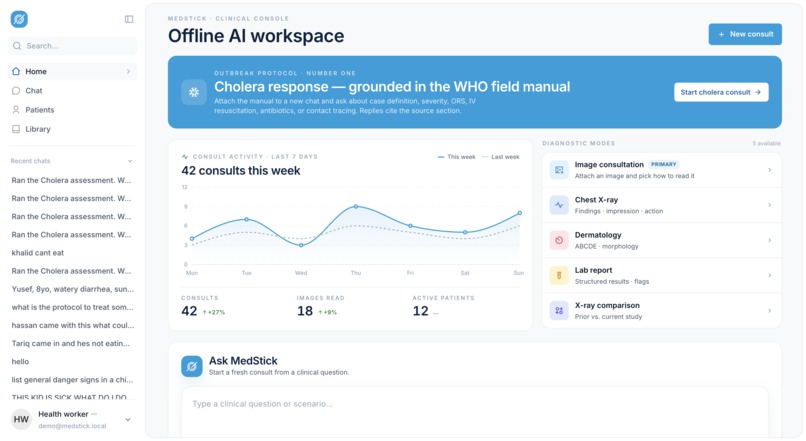
Task: Click the +27% consults change indicator
Action: coord(214,312)
